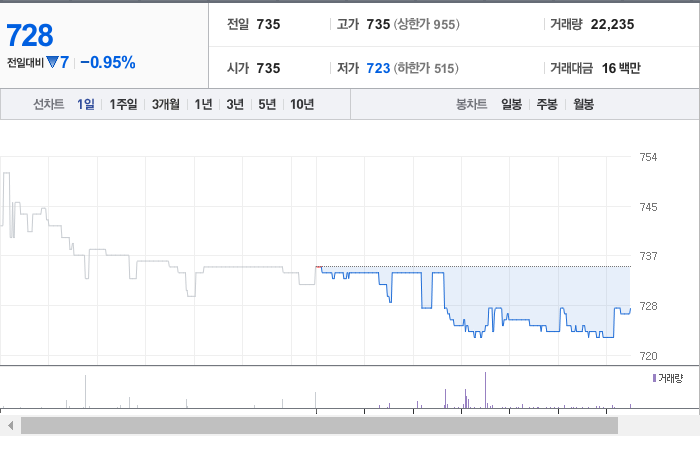Viewport: 700px width, 450px height.
Task: Click the tallest purple volume bar
Action: (x=485, y=390)
